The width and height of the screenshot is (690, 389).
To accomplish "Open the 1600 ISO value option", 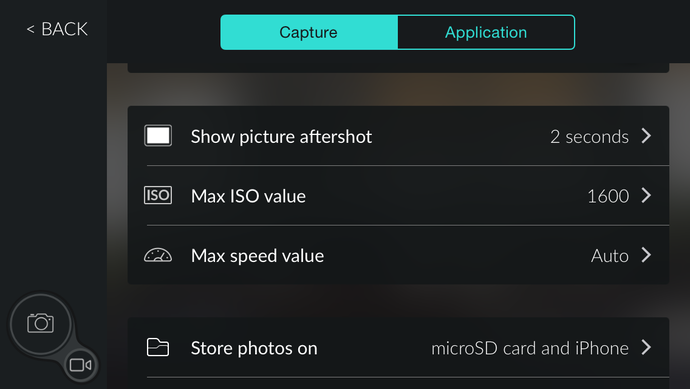I will tap(608, 196).
